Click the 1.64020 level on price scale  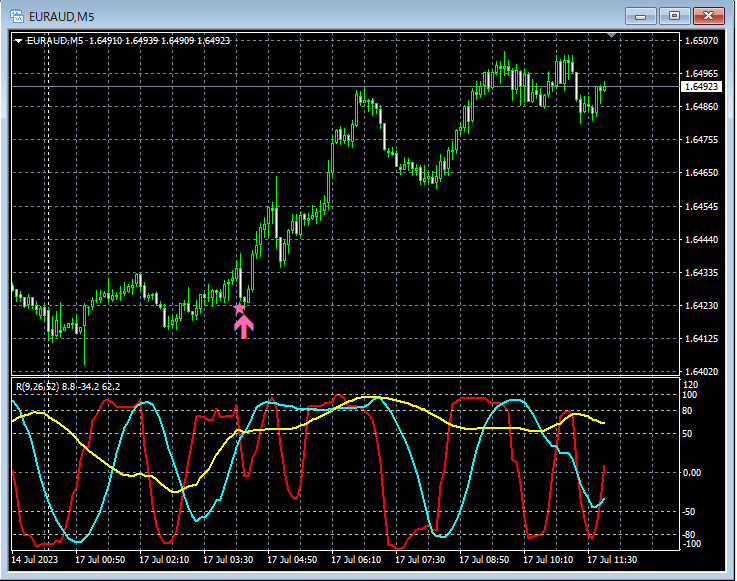tap(701, 371)
